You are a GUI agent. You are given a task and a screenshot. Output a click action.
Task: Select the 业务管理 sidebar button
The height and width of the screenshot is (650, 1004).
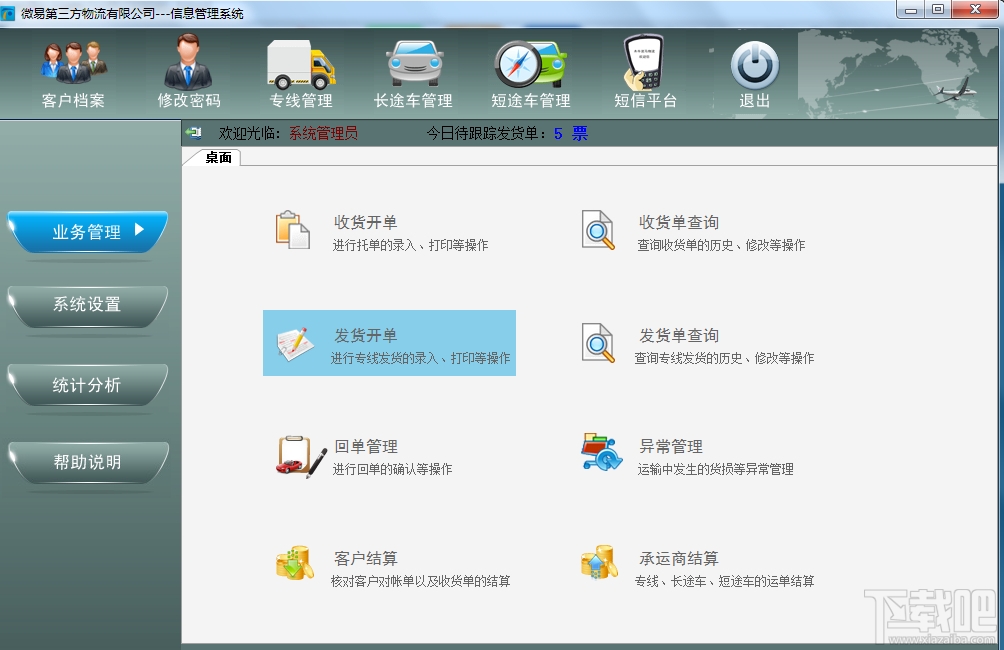tap(88, 232)
